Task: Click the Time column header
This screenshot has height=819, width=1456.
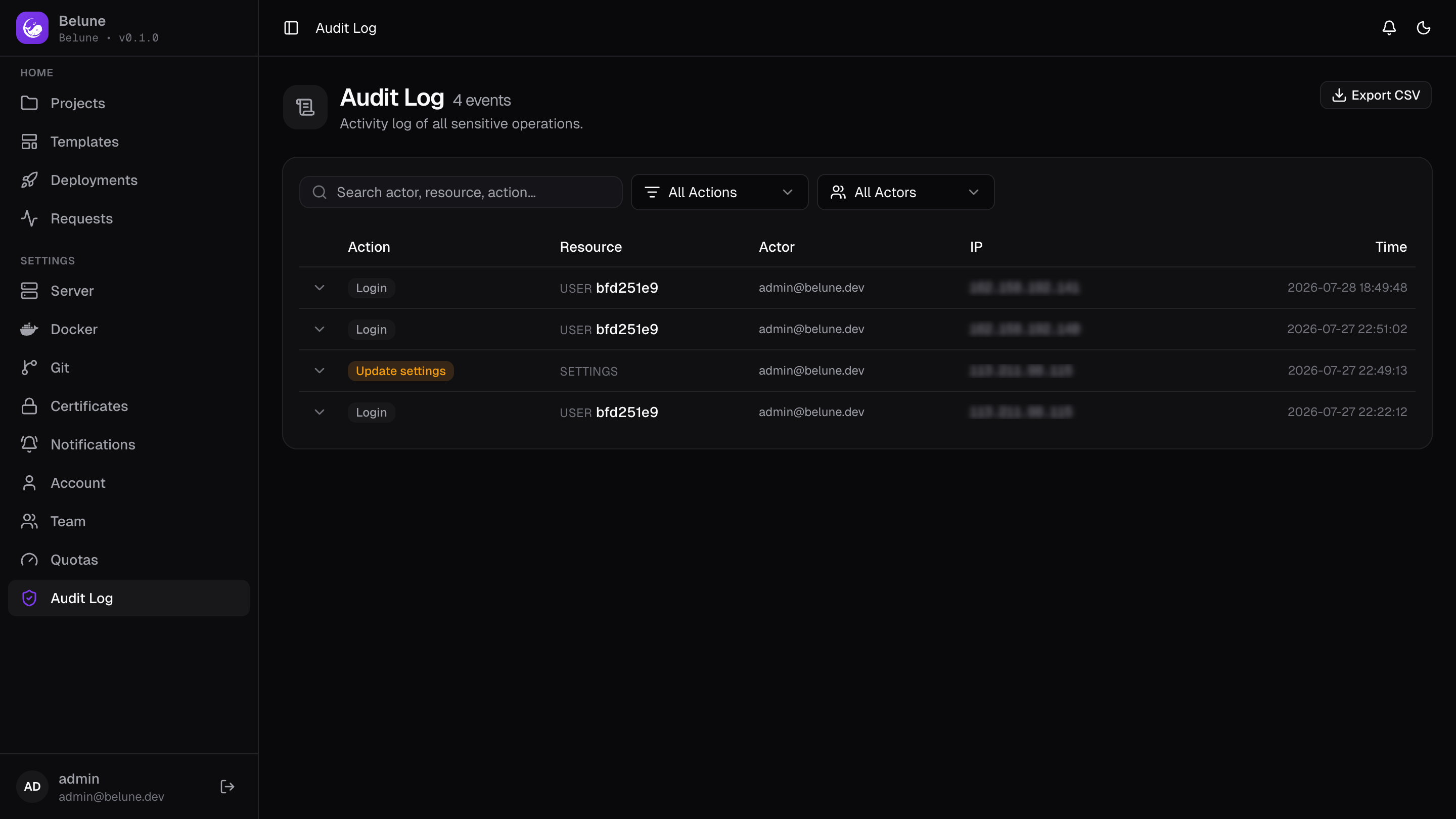Action: 1391,246
